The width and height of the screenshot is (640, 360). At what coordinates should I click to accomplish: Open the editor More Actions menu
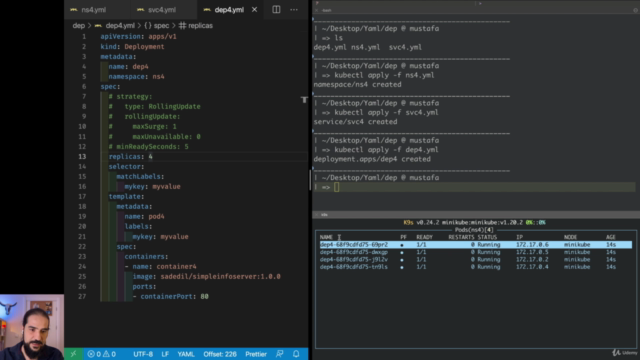click(x=294, y=9)
